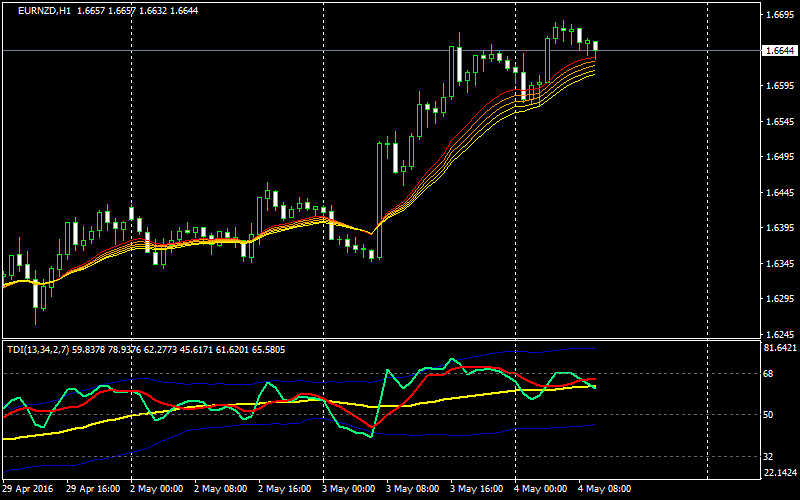Click the 1.6245 price axis label
Image resolution: width=800 pixels, height=500 pixels.
[x=781, y=334]
